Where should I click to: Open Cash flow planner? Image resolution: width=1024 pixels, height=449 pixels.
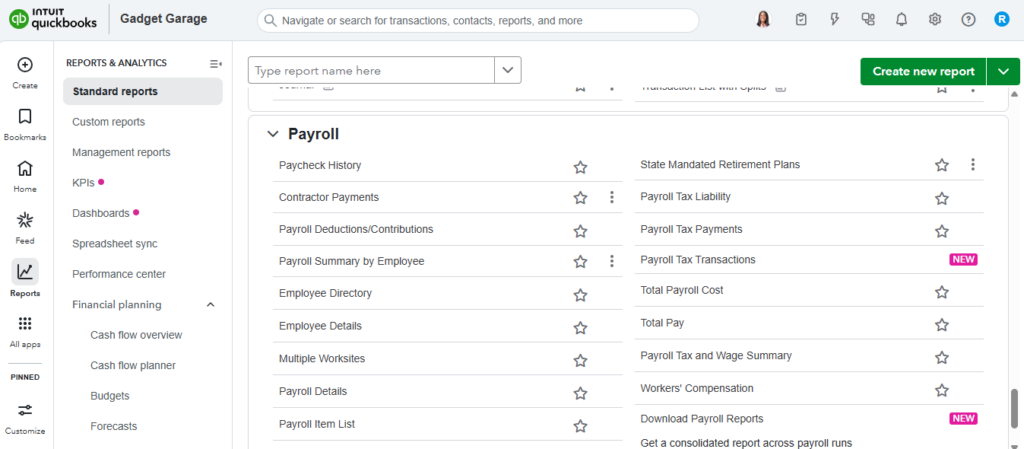tap(133, 365)
